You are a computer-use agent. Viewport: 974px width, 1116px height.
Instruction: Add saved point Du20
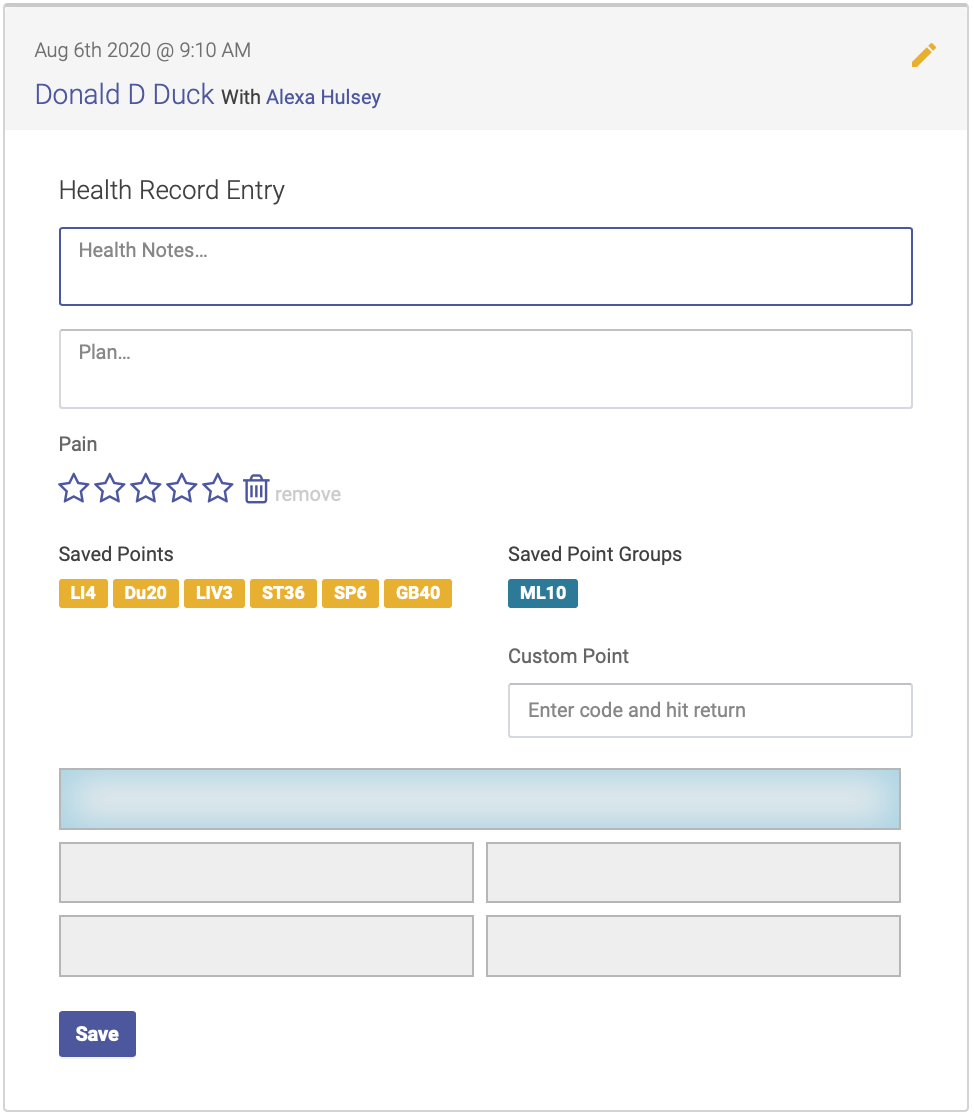tap(146, 593)
